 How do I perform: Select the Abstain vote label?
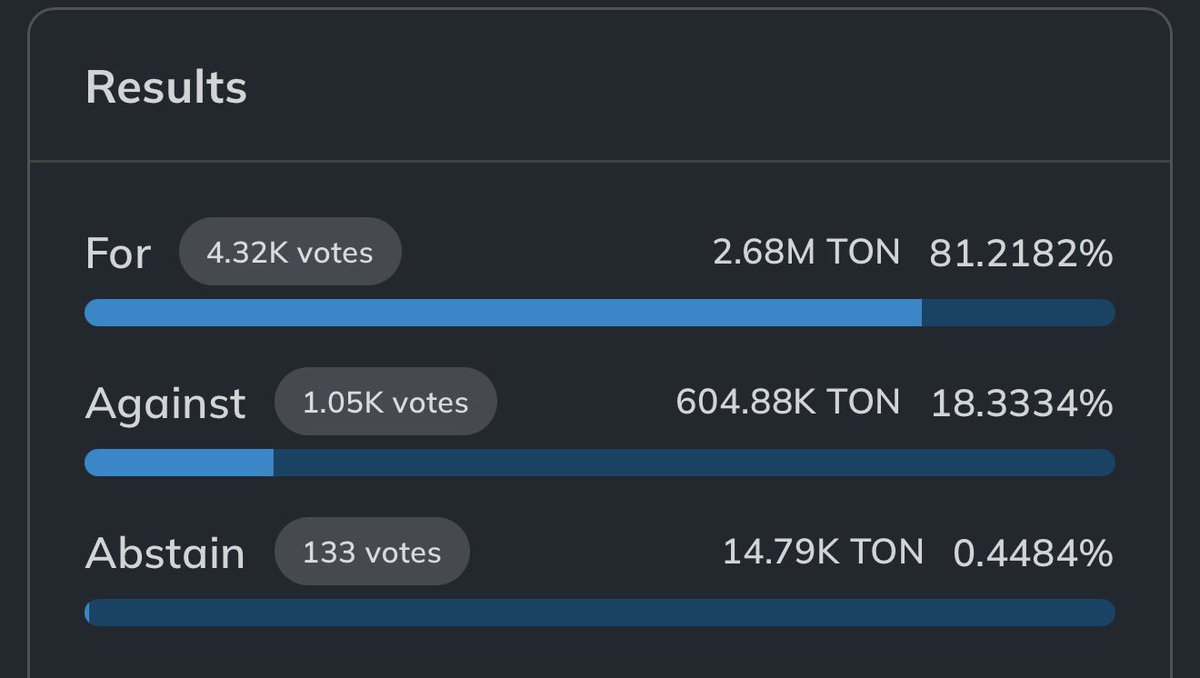pos(165,553)
